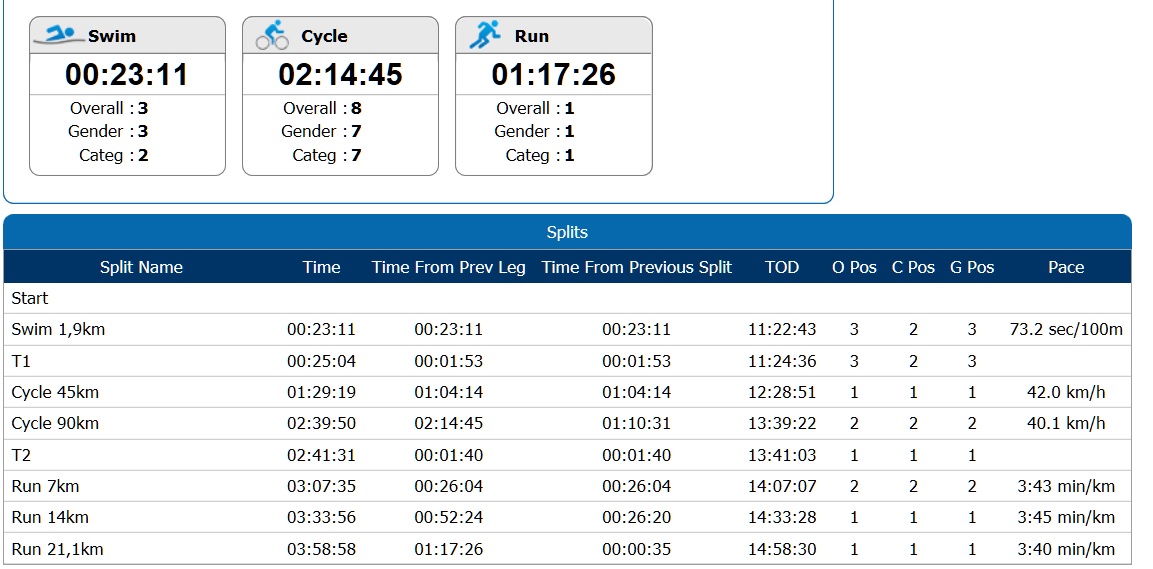Click the run time 01:17:26 in card

[x=553, y=74]
